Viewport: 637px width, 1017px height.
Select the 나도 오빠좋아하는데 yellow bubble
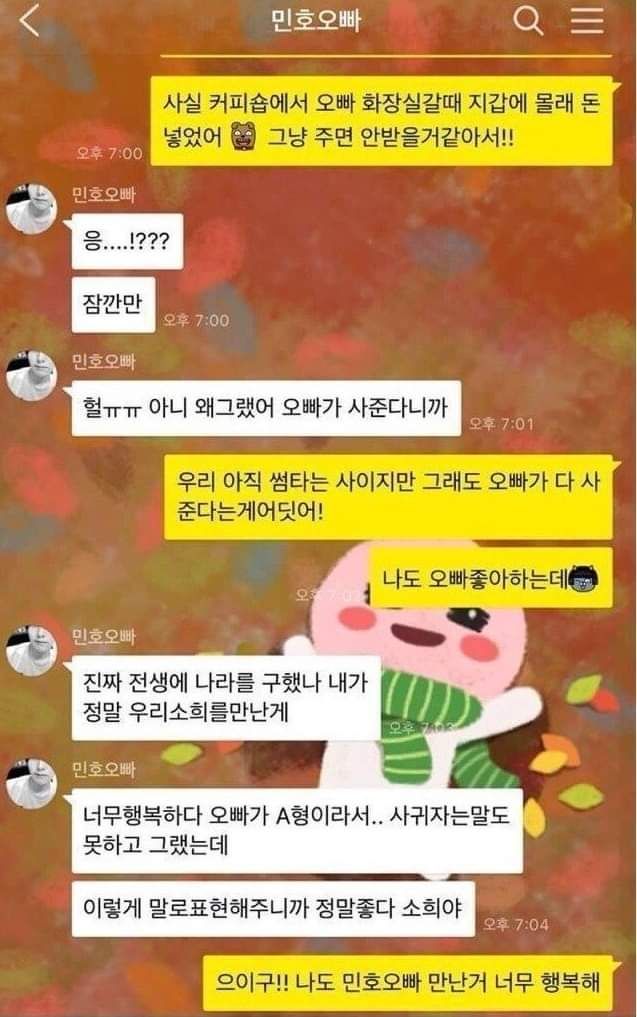pos(491,578)
